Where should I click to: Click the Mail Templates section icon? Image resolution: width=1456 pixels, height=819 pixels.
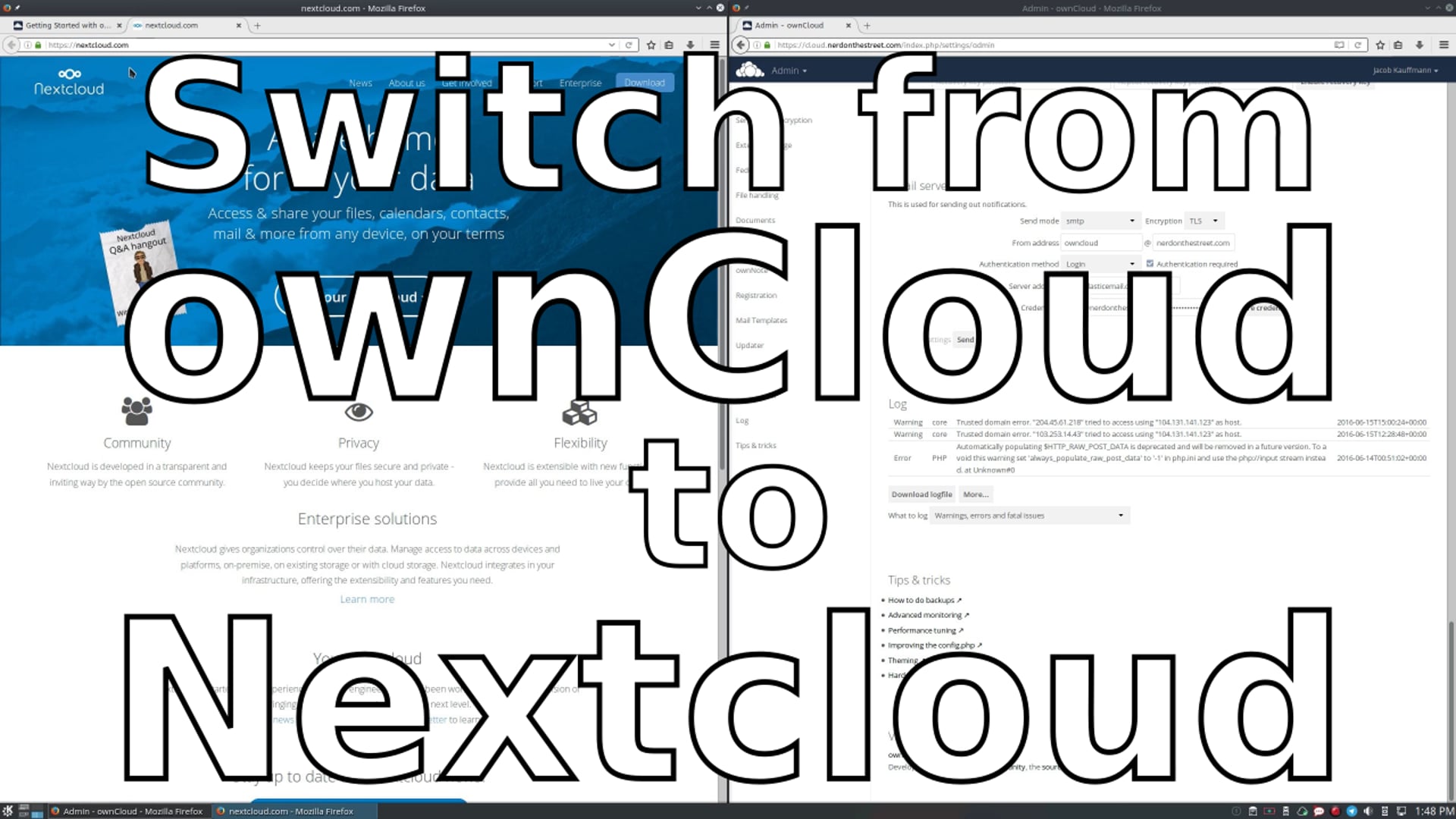point(762,320)
